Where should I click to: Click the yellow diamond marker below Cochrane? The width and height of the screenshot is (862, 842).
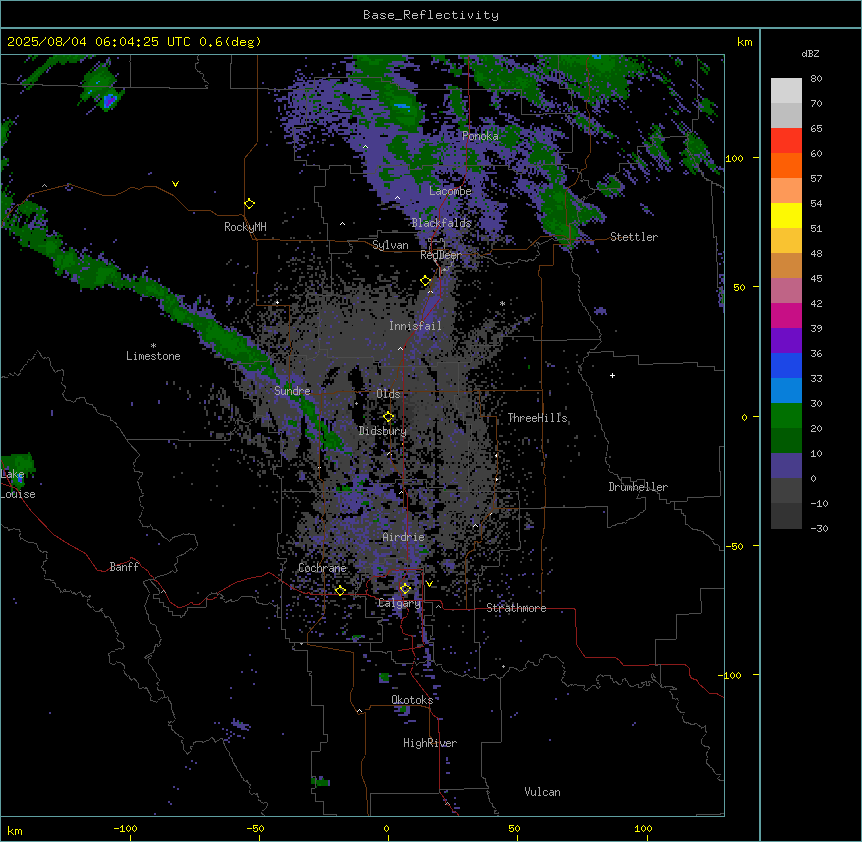click(x=340, y=590)
